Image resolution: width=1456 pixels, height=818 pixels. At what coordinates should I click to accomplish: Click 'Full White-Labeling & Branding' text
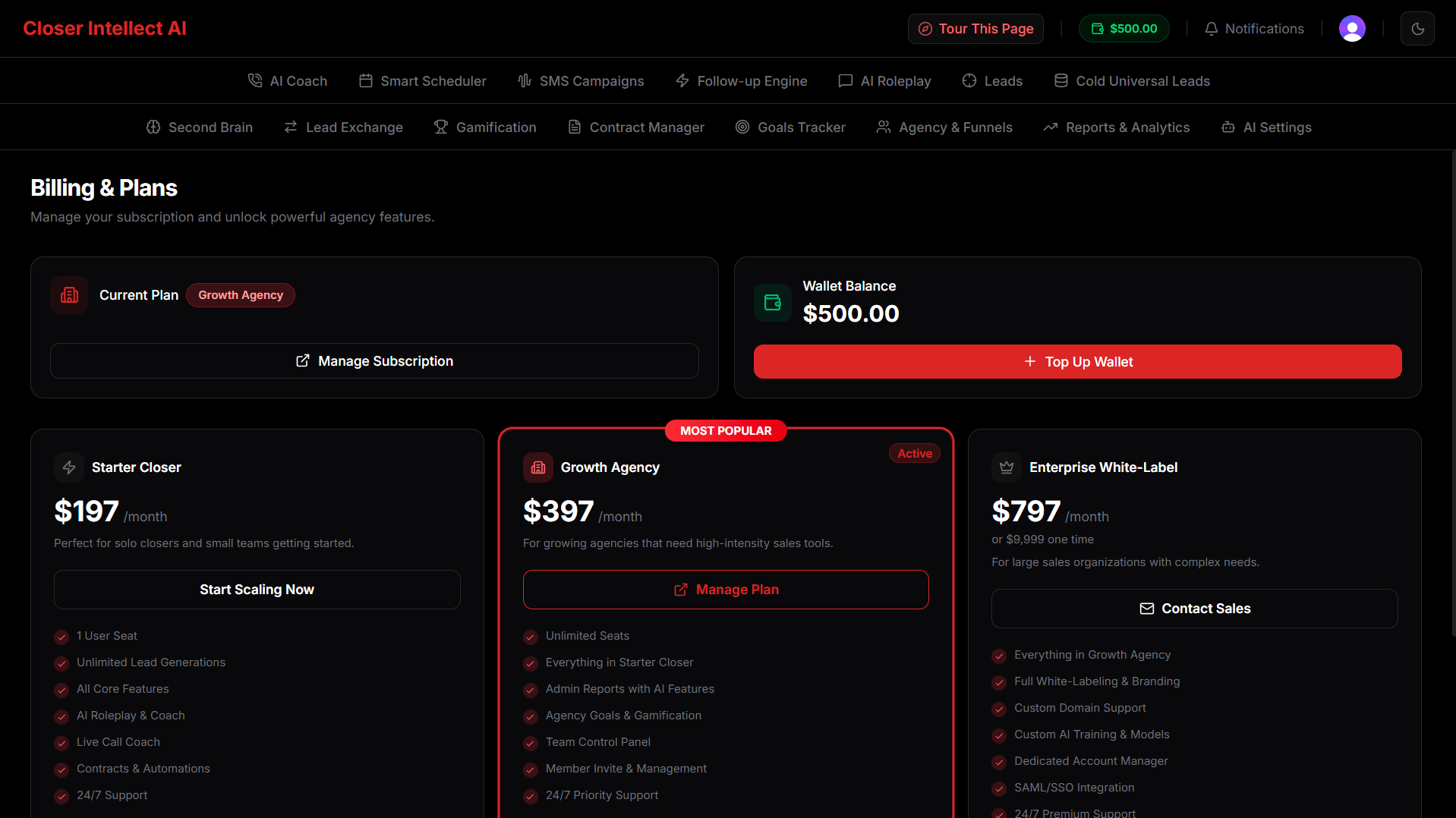(x=1097, y=681)
